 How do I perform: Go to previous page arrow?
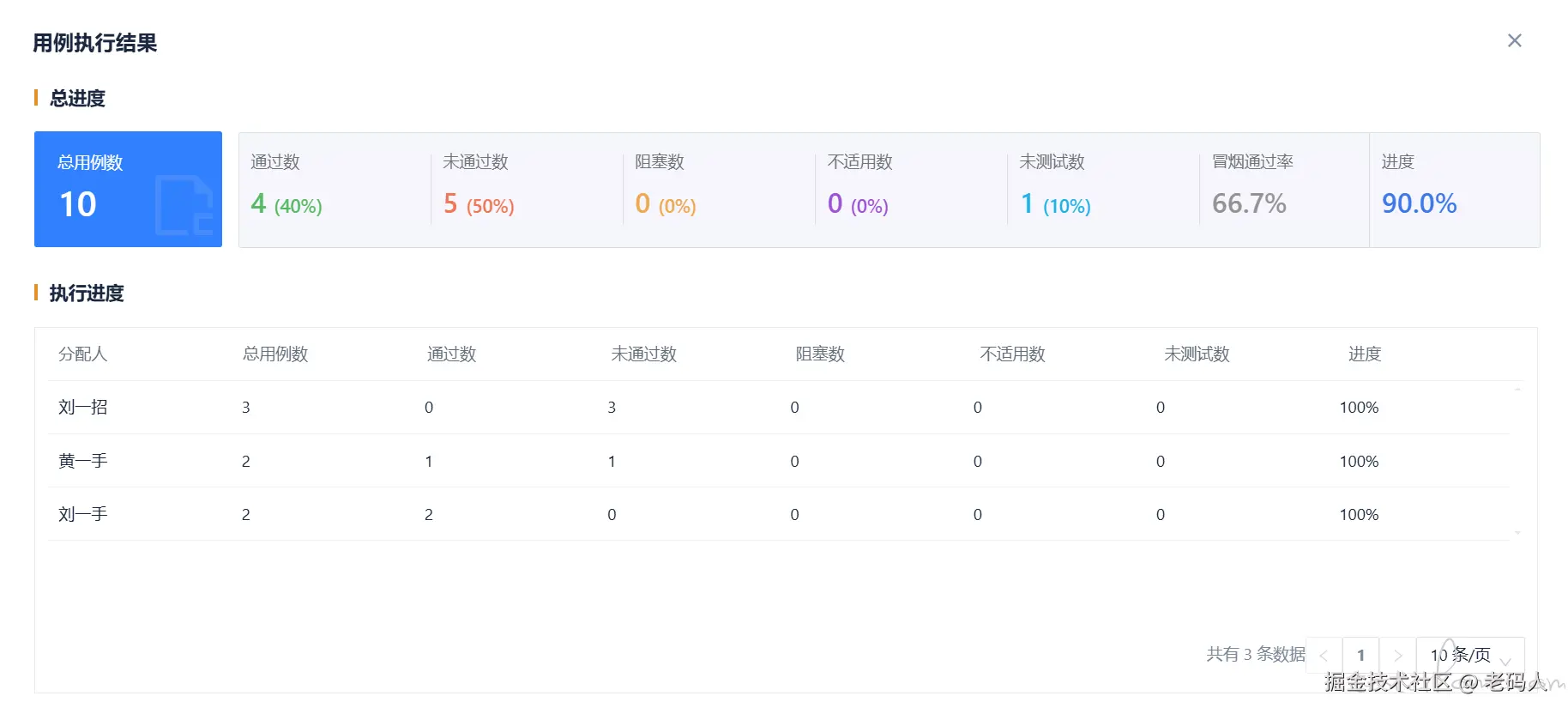1324,656
